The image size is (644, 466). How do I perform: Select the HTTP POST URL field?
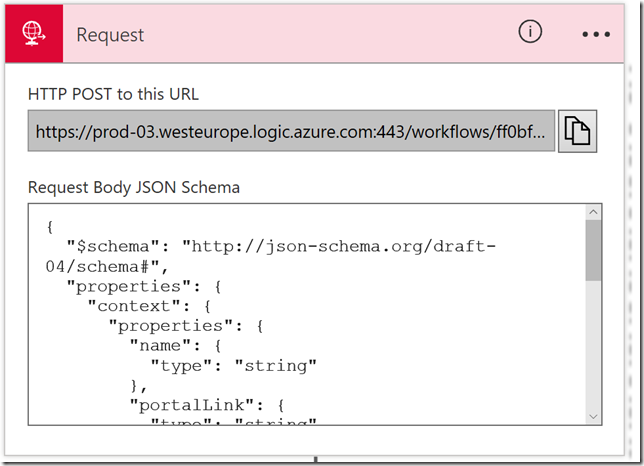tap(291, 131)
